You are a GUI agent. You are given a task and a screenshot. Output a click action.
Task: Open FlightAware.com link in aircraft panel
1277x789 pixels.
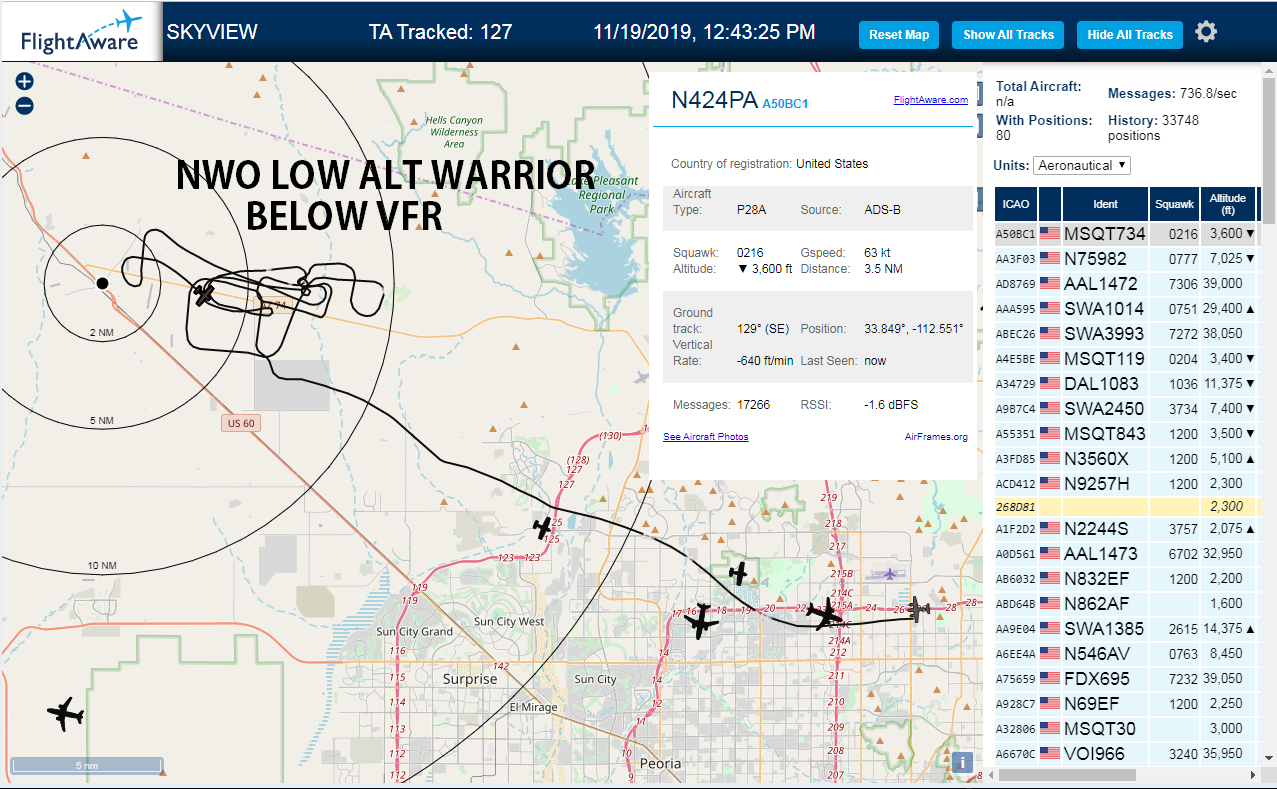pos(930,99)
